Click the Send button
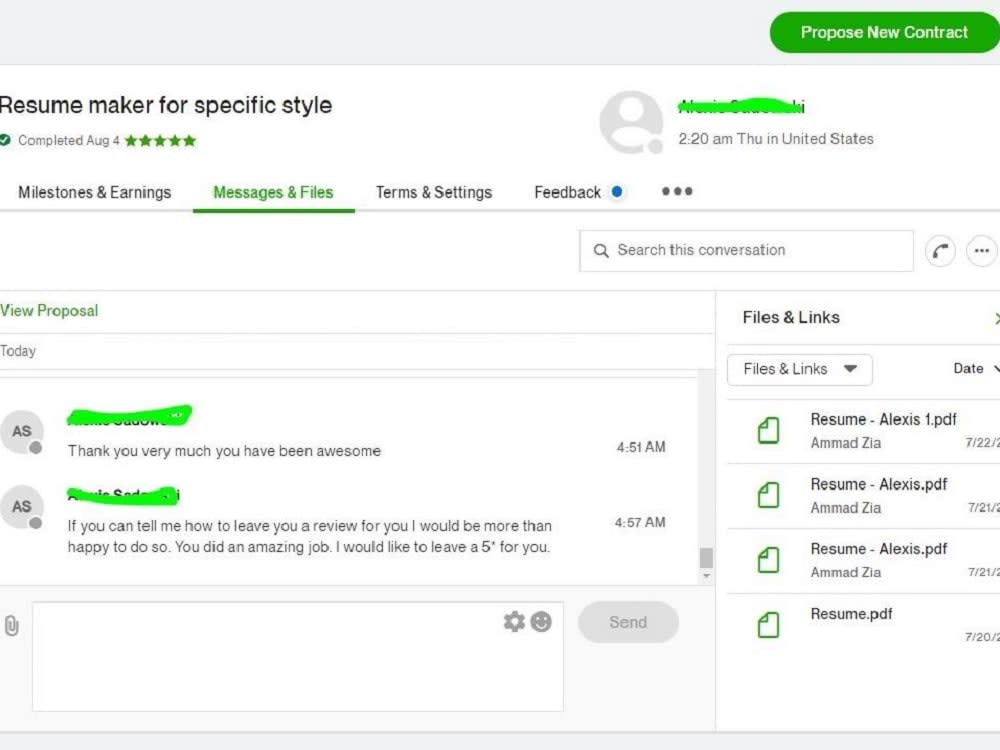The height and width of the screenshot is (750, 1000). (x=628, y=622)
